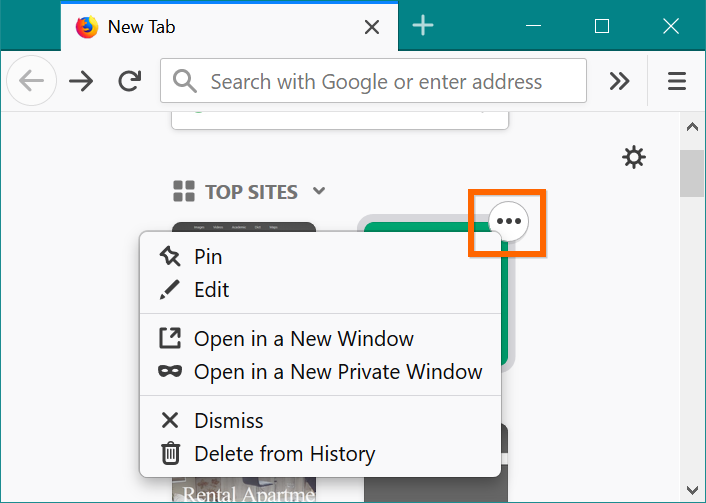The height and width of the screenshot is (503, 706).
Task: Click the forward navigation arrow
Action: 81,82
